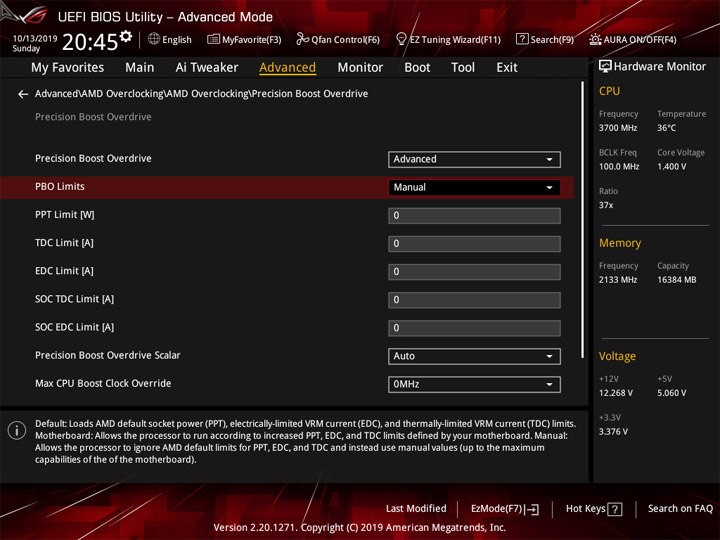Switch to the Tool tab
The height and width of the screenshot is (540, 720).
[463, 68]
